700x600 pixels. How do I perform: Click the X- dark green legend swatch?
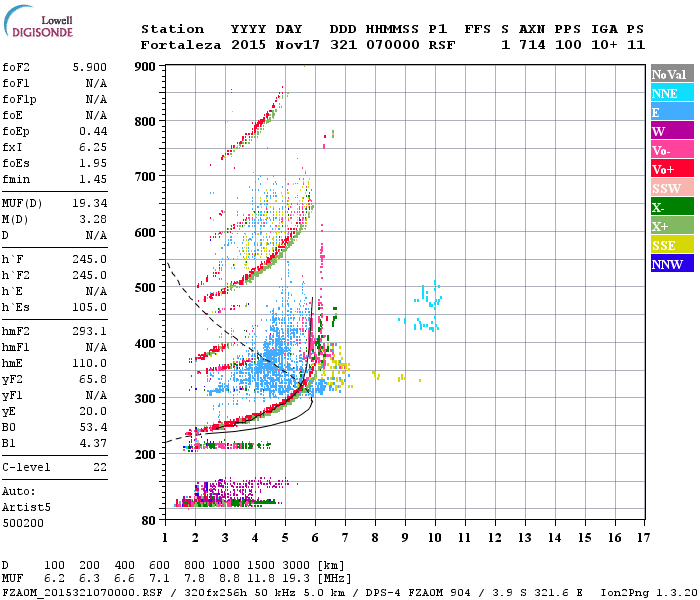tap(672, 207)
